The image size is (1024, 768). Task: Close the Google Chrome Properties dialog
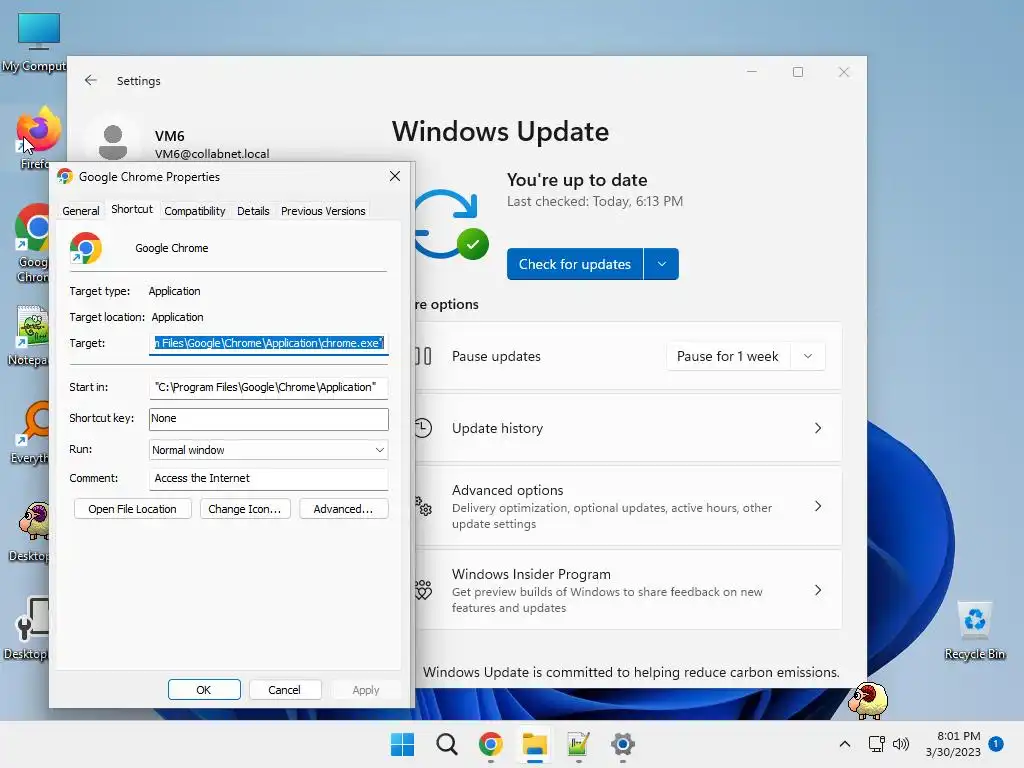point(394,176)
